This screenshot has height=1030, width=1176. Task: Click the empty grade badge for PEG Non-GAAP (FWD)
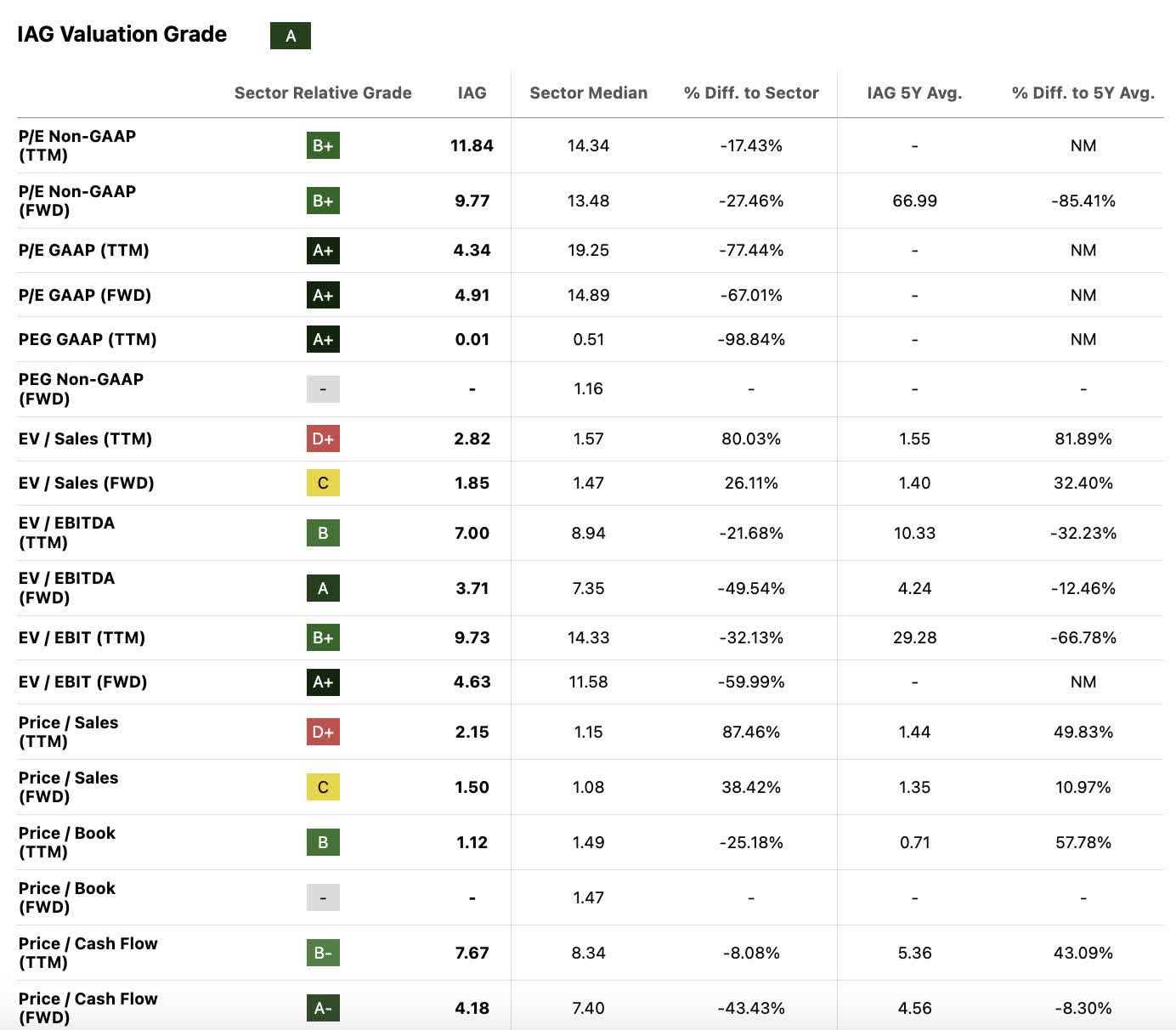pyautogui.click(x=323, y=389)
